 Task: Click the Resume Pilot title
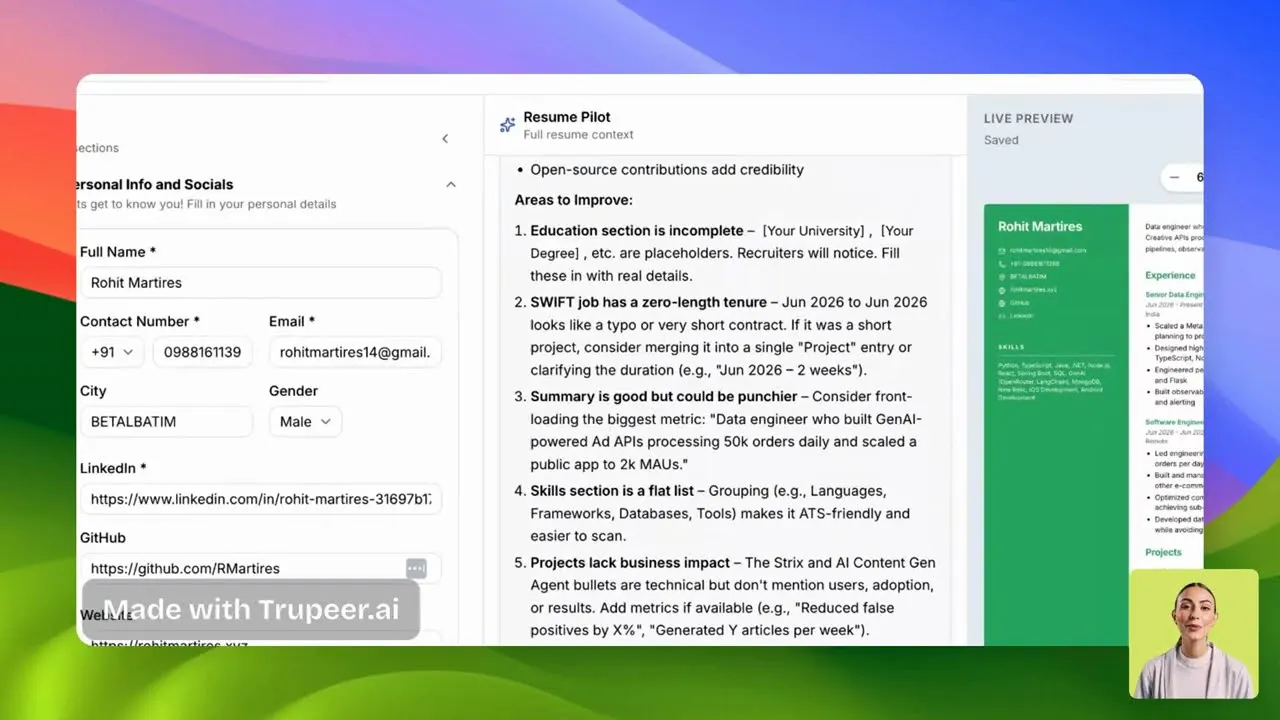click(x=567, y=117)
